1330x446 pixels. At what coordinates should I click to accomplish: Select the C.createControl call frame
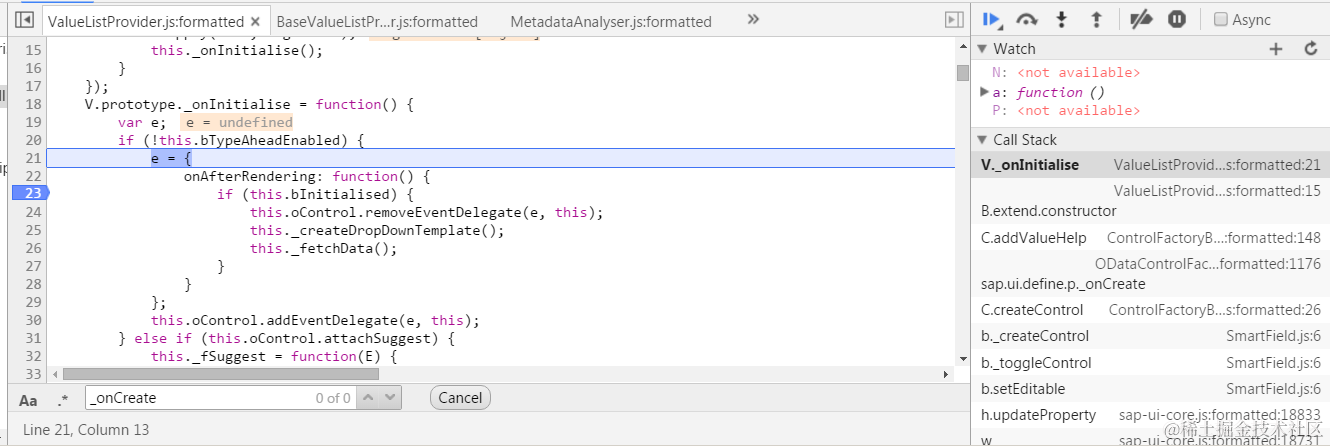[x=1150, y=310]
